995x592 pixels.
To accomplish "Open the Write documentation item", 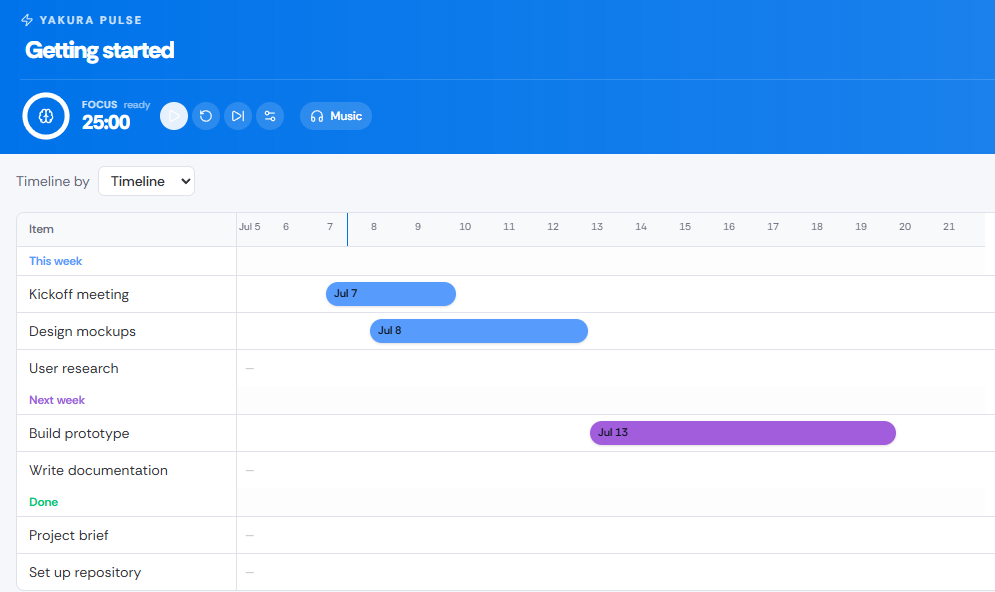I will 98,470.
